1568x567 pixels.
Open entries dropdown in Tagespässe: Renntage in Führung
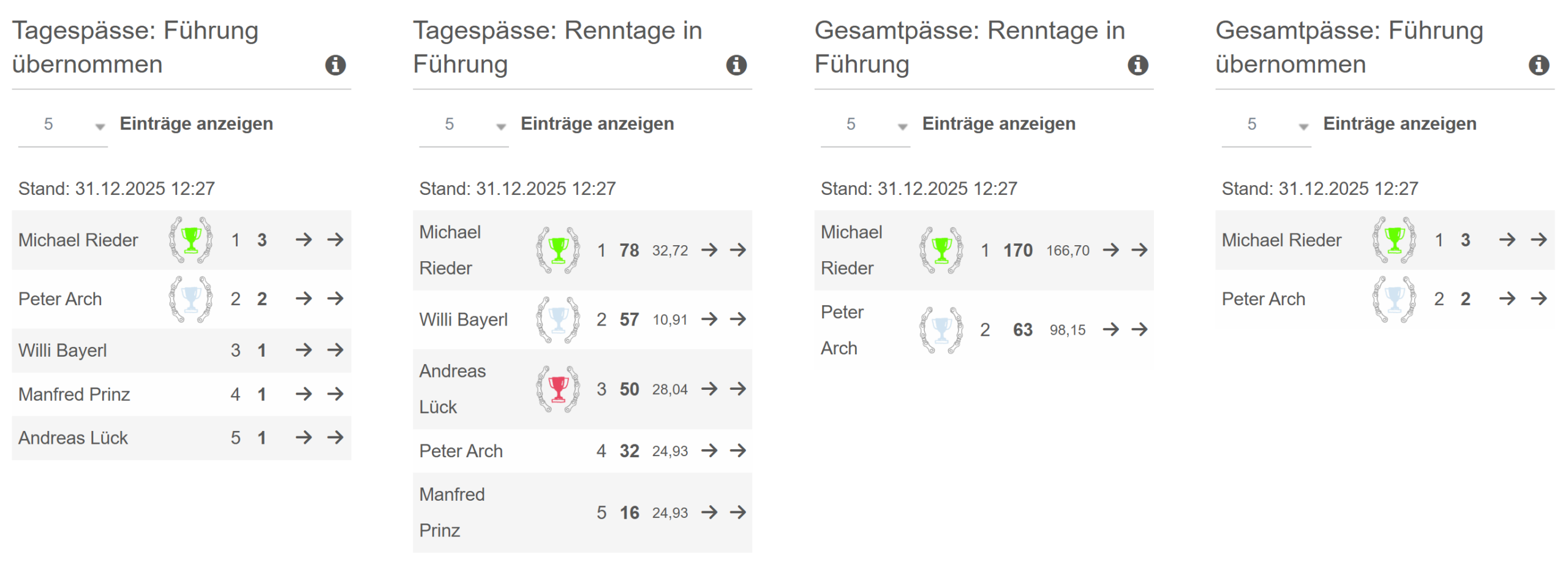464,124
